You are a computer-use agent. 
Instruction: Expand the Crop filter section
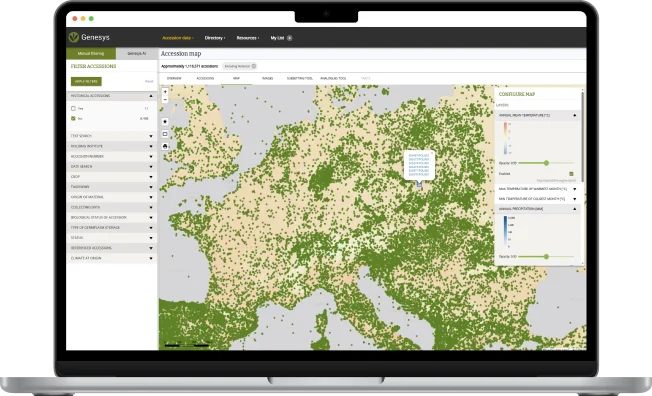(111, 177)
